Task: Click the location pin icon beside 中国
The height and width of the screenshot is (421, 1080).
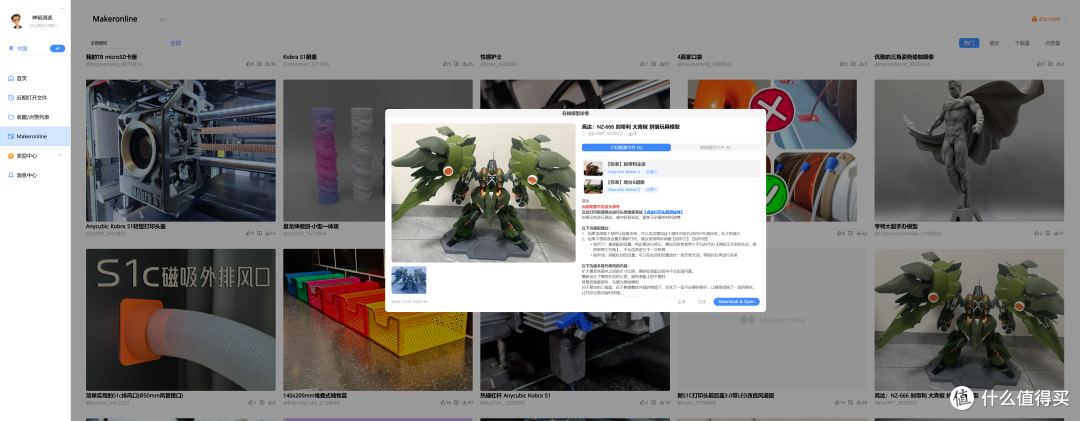Action: 10,48
